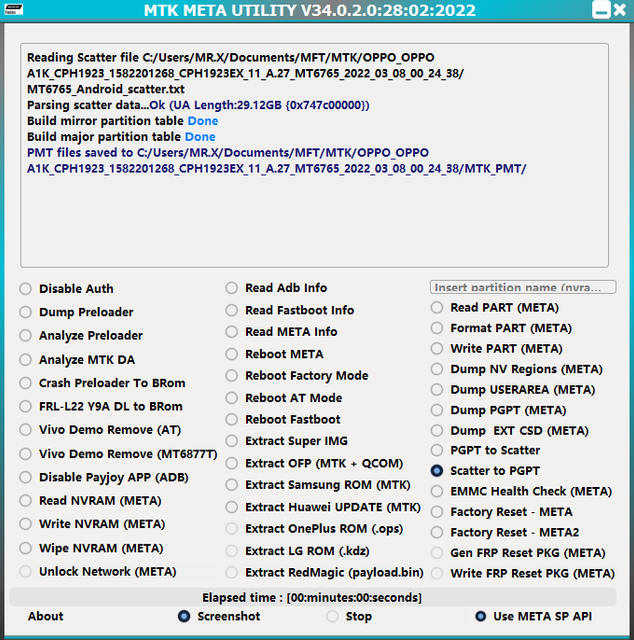Select Disable Payjoy APP (ADB)
The width and height of the screenshot is (634, 640).
tap(25, 477)
